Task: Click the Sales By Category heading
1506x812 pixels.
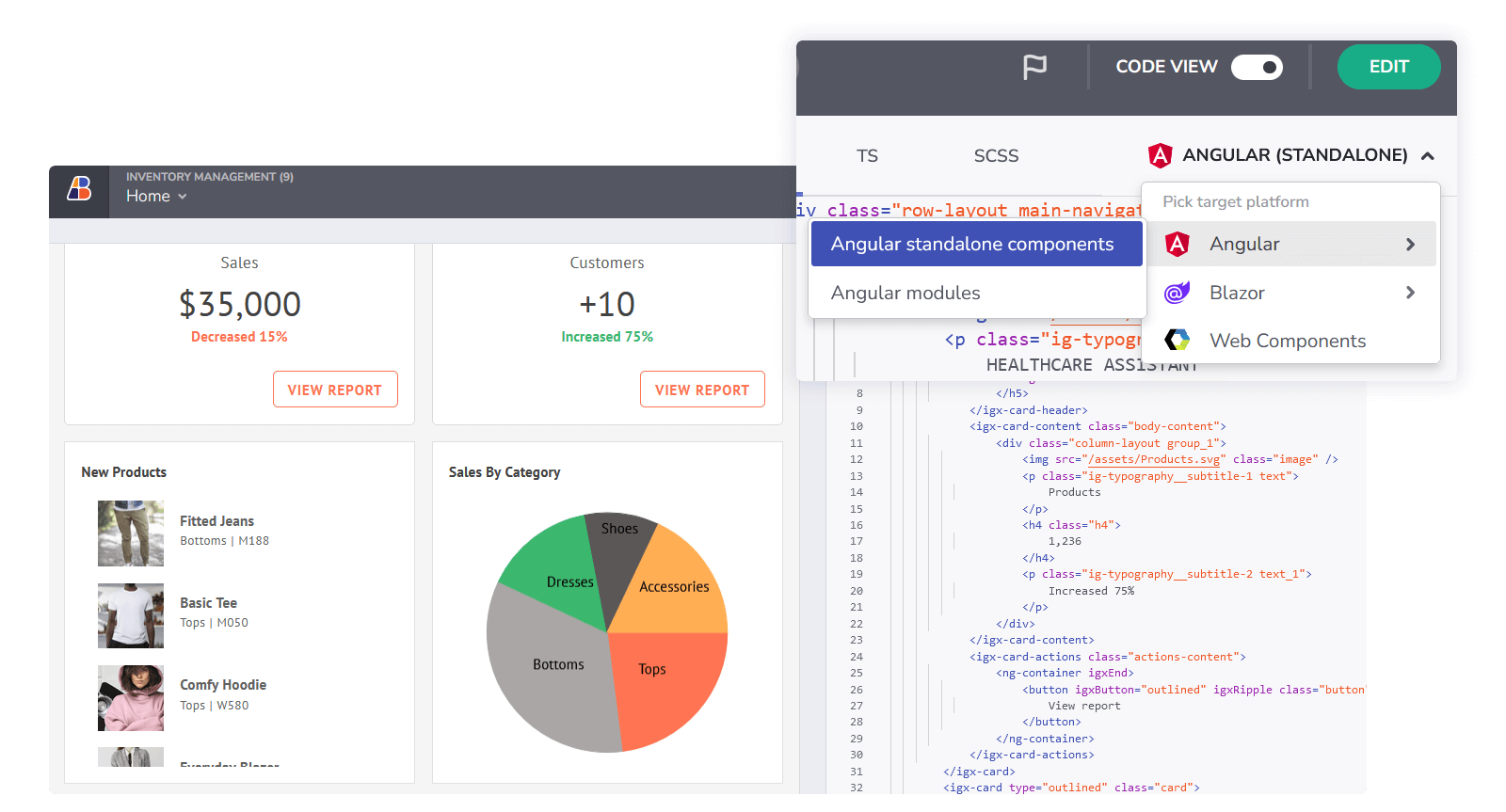Action: (x=505, y=472)
